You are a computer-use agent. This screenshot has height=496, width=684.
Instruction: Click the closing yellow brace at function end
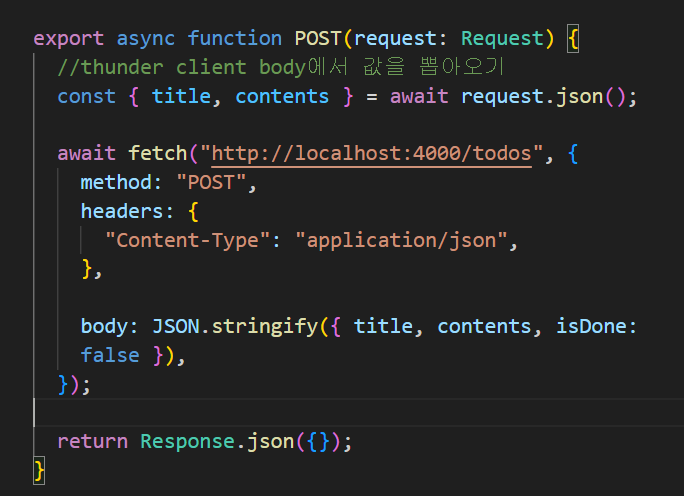[39, 471]
